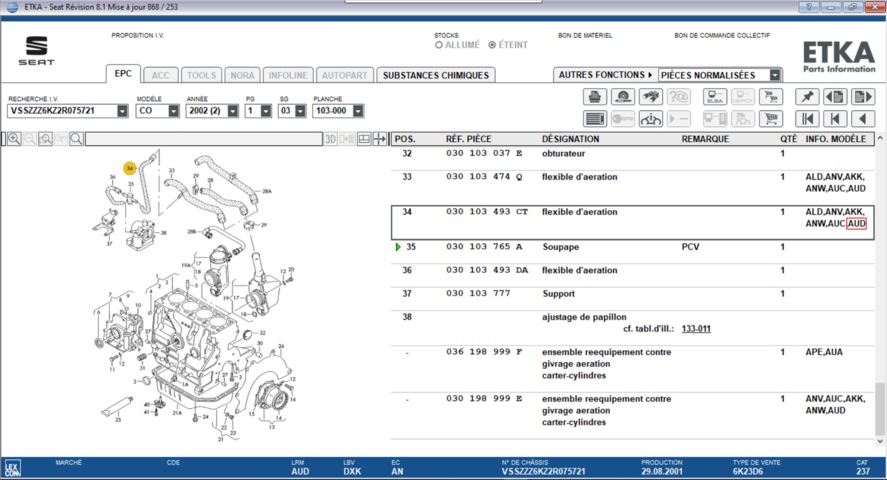This screenshot has height=480, width=887.
Task: Switch to the NORA tab
Action: point(242,75)
